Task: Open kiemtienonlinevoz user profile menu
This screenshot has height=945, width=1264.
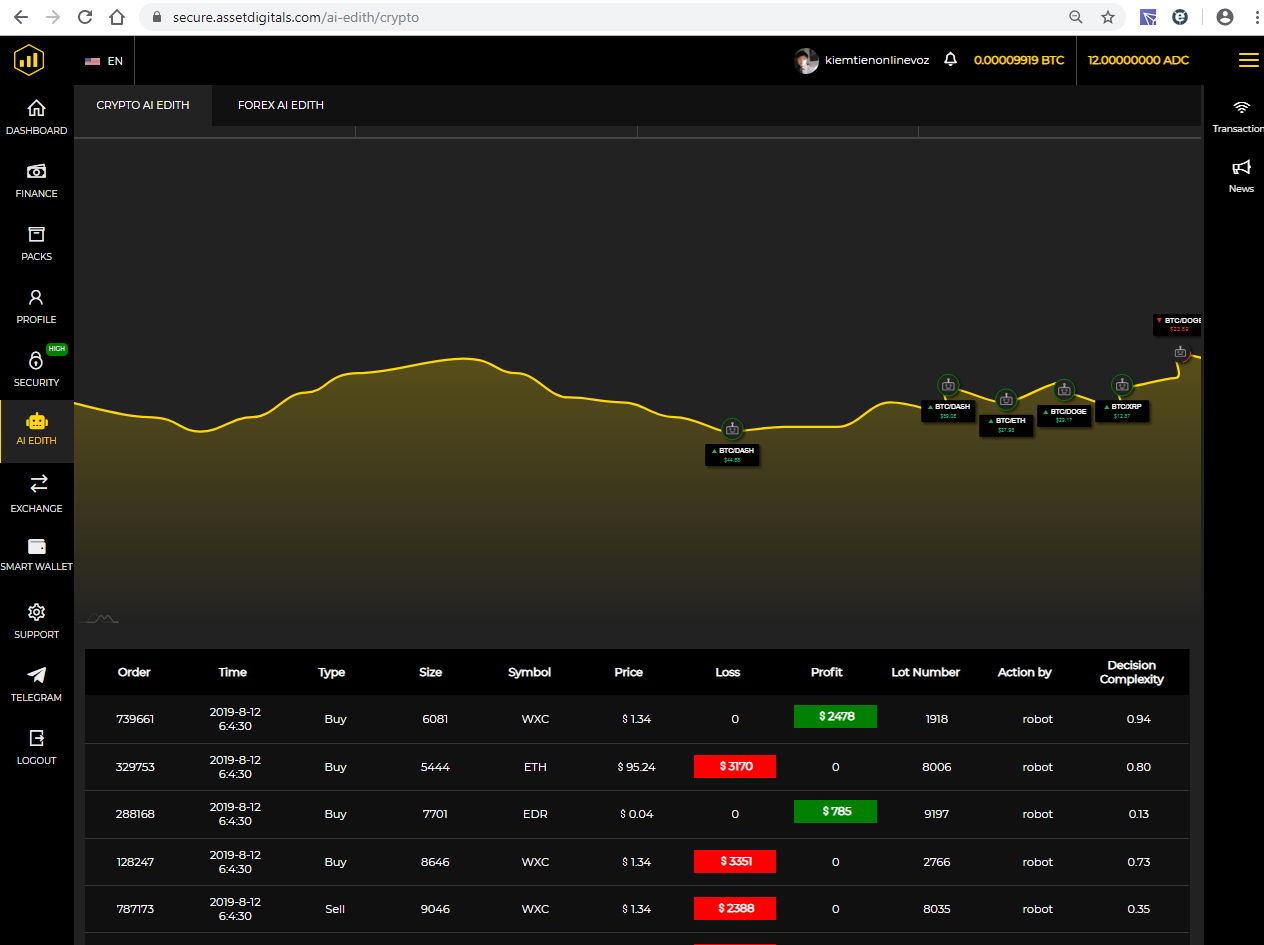Action: click(x=862, y=61)
